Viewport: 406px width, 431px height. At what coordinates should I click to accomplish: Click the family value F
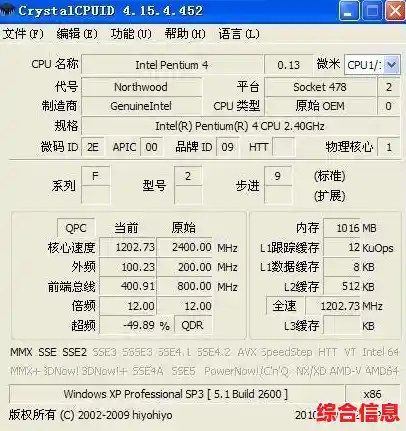point(95,176)
